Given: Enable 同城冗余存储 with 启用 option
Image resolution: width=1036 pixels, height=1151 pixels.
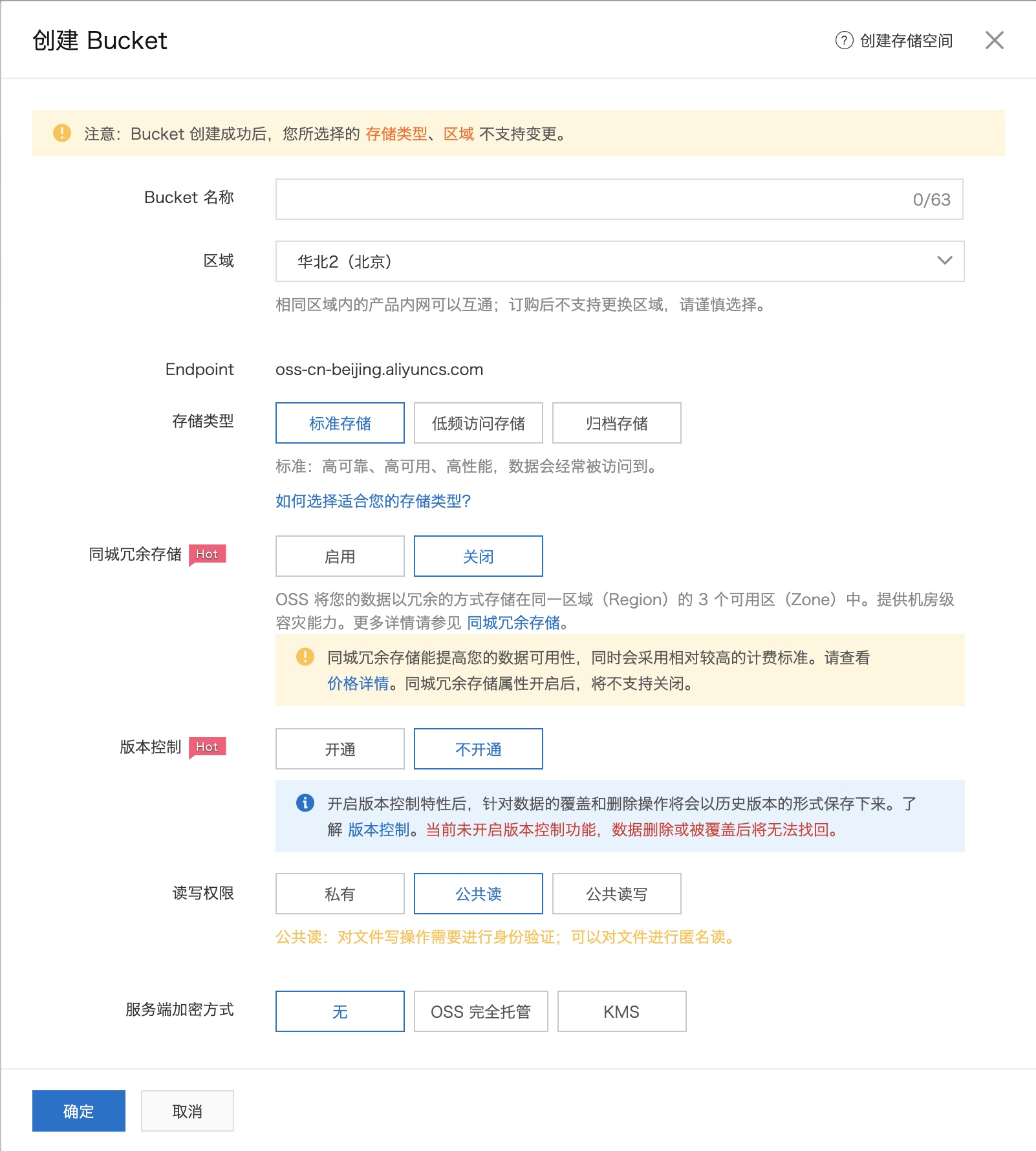Looking at the screenshot, I should coord(340,557).
